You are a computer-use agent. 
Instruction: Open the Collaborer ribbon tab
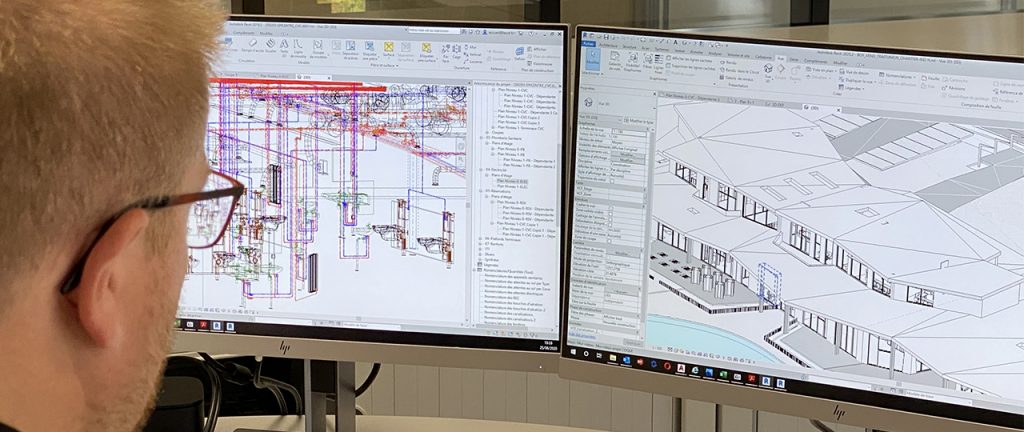click(x=764, y=57)
